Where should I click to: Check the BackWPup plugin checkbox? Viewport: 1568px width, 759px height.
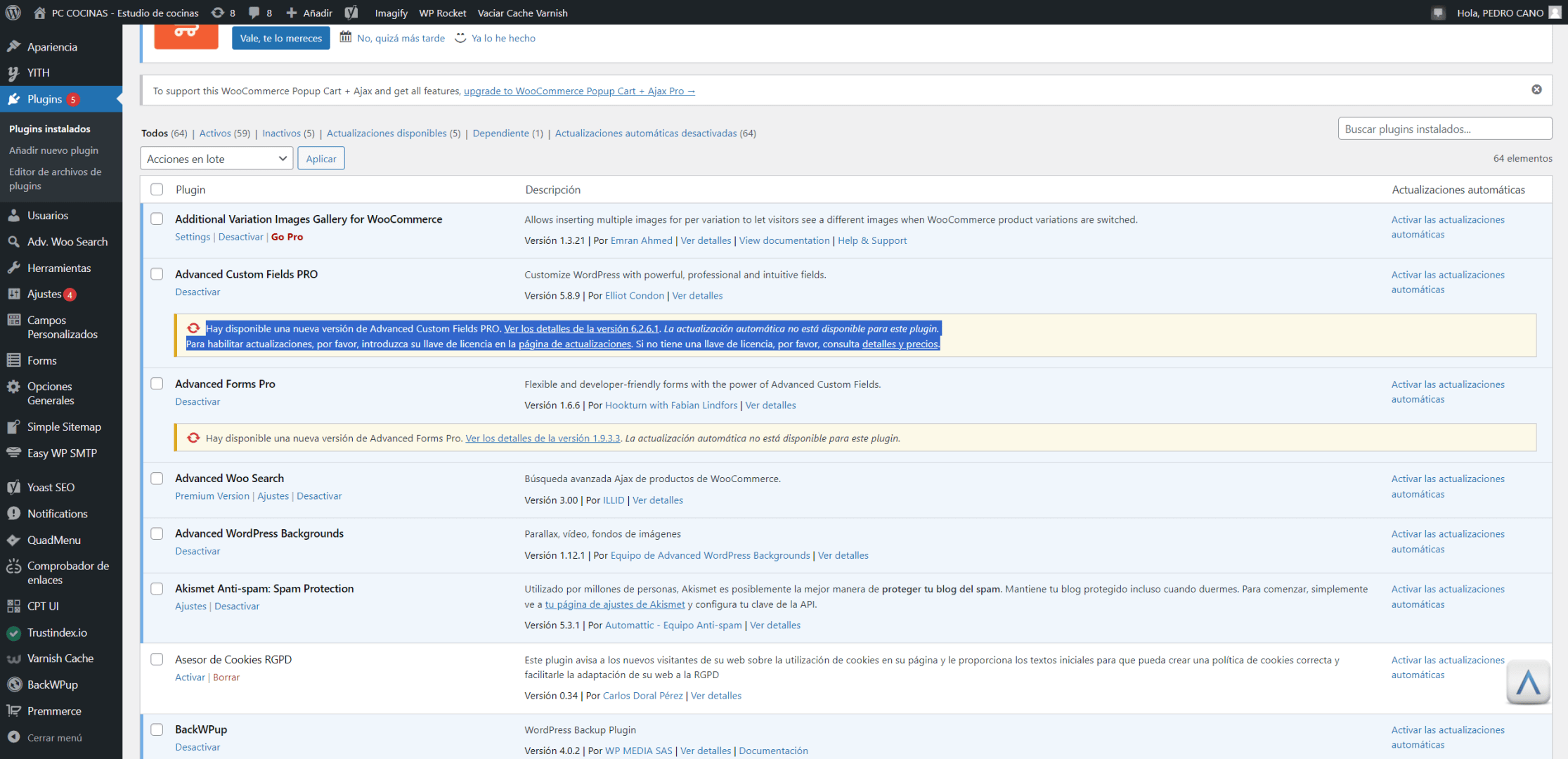click(157, 729)
